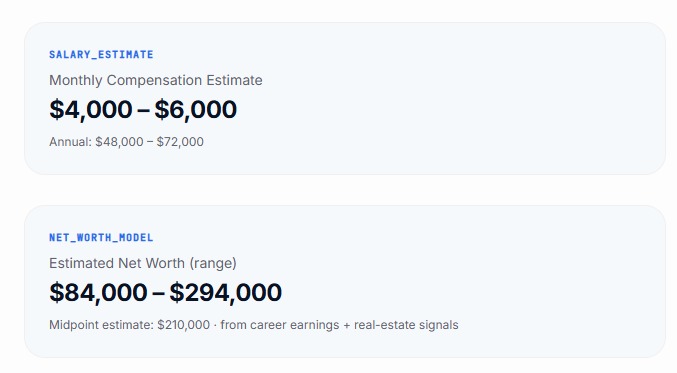The image size is (677, 373).
Task: Click the $4,000 – $6,000 salary figure
Action: (x=143, y=109)
